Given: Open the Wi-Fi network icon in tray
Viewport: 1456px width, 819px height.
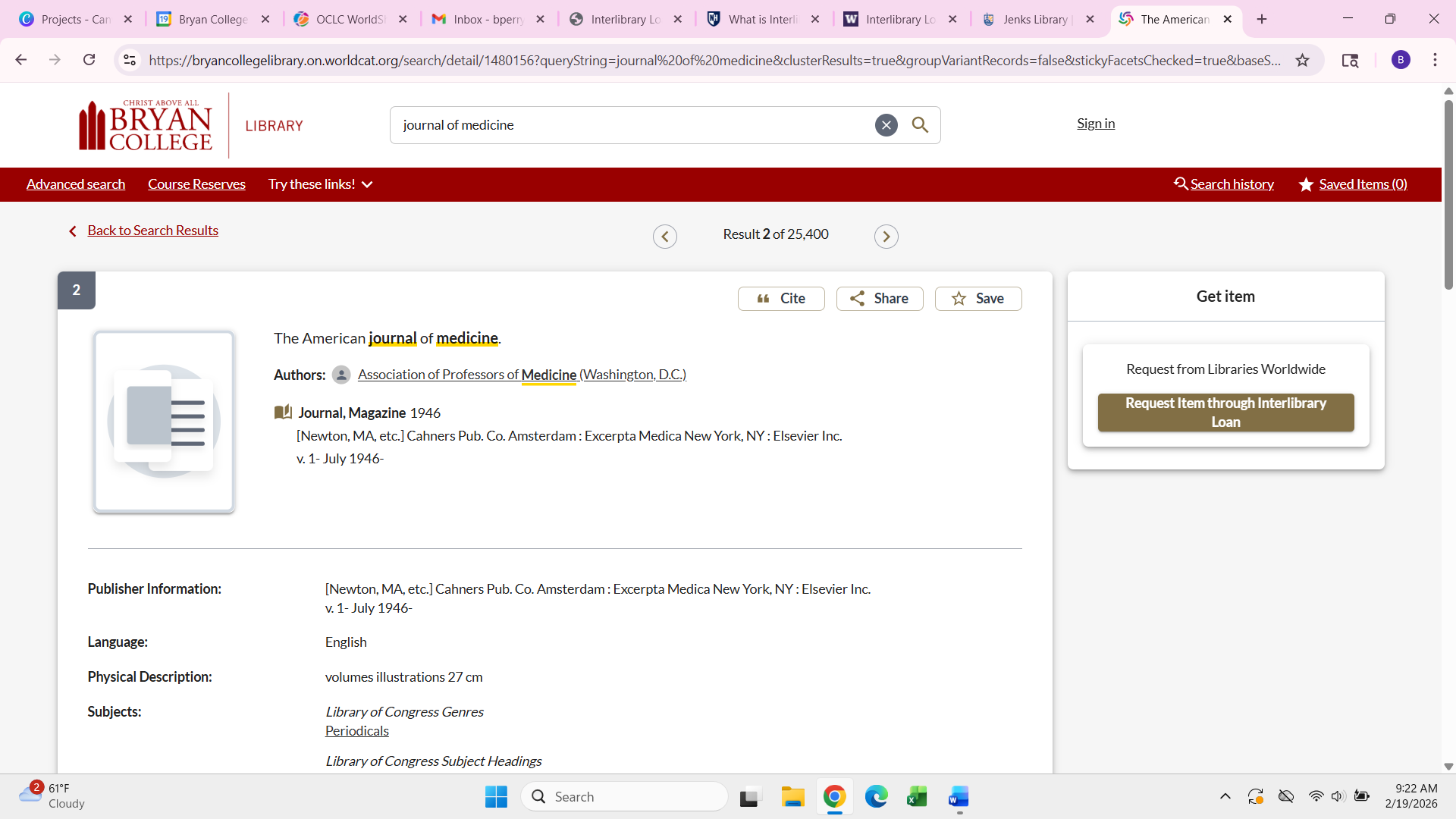Looking at the screenshot, I should 1316,796.
